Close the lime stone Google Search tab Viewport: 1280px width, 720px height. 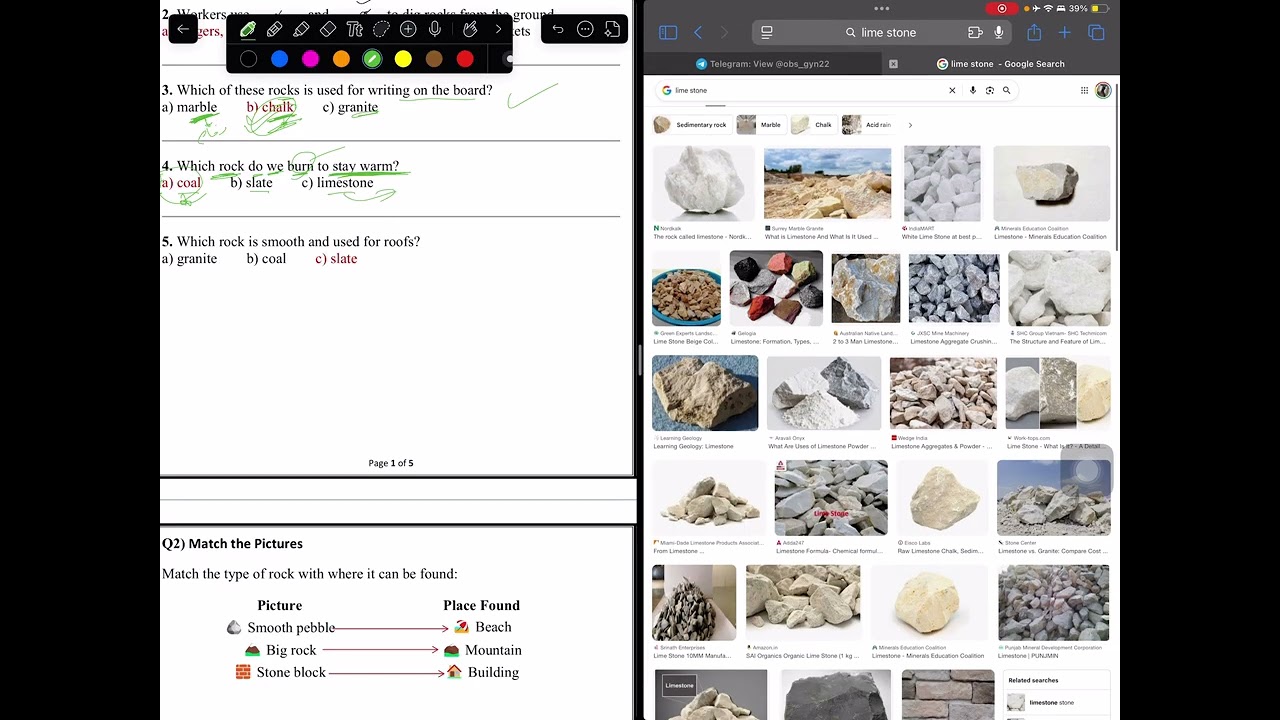tap(893, 64)
